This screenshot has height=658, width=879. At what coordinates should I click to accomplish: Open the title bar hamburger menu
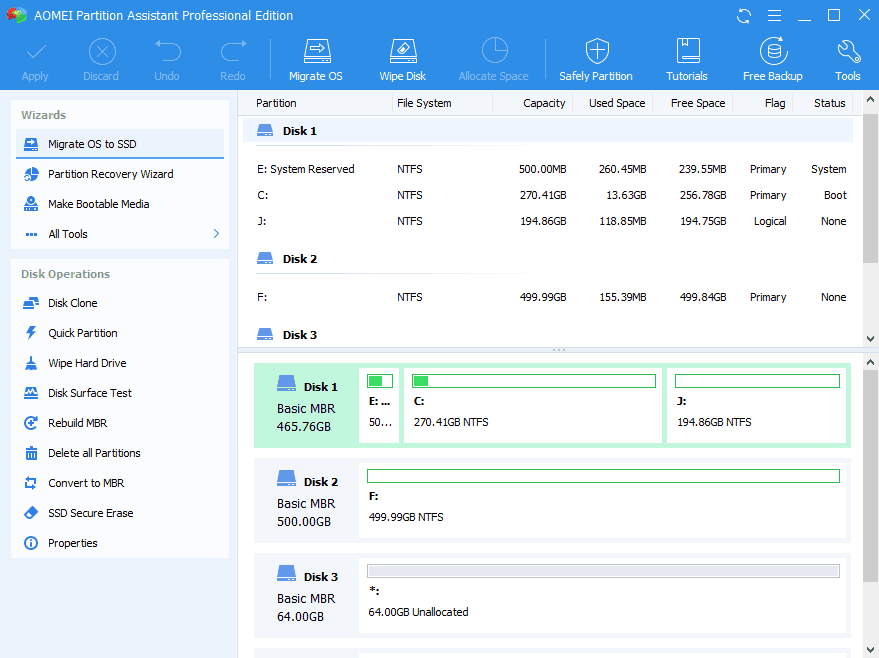[774, 15]
